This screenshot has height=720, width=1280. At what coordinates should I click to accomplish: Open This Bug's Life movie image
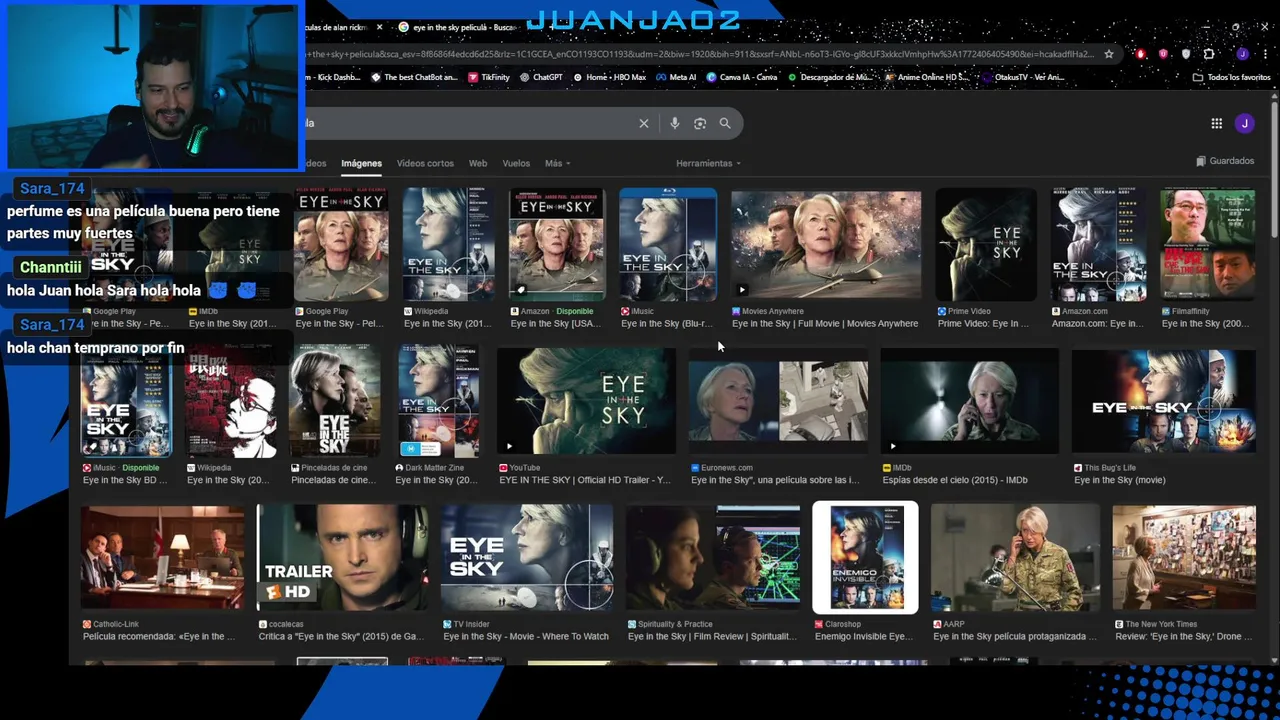pyautogui.click(x=1164, y=401)
